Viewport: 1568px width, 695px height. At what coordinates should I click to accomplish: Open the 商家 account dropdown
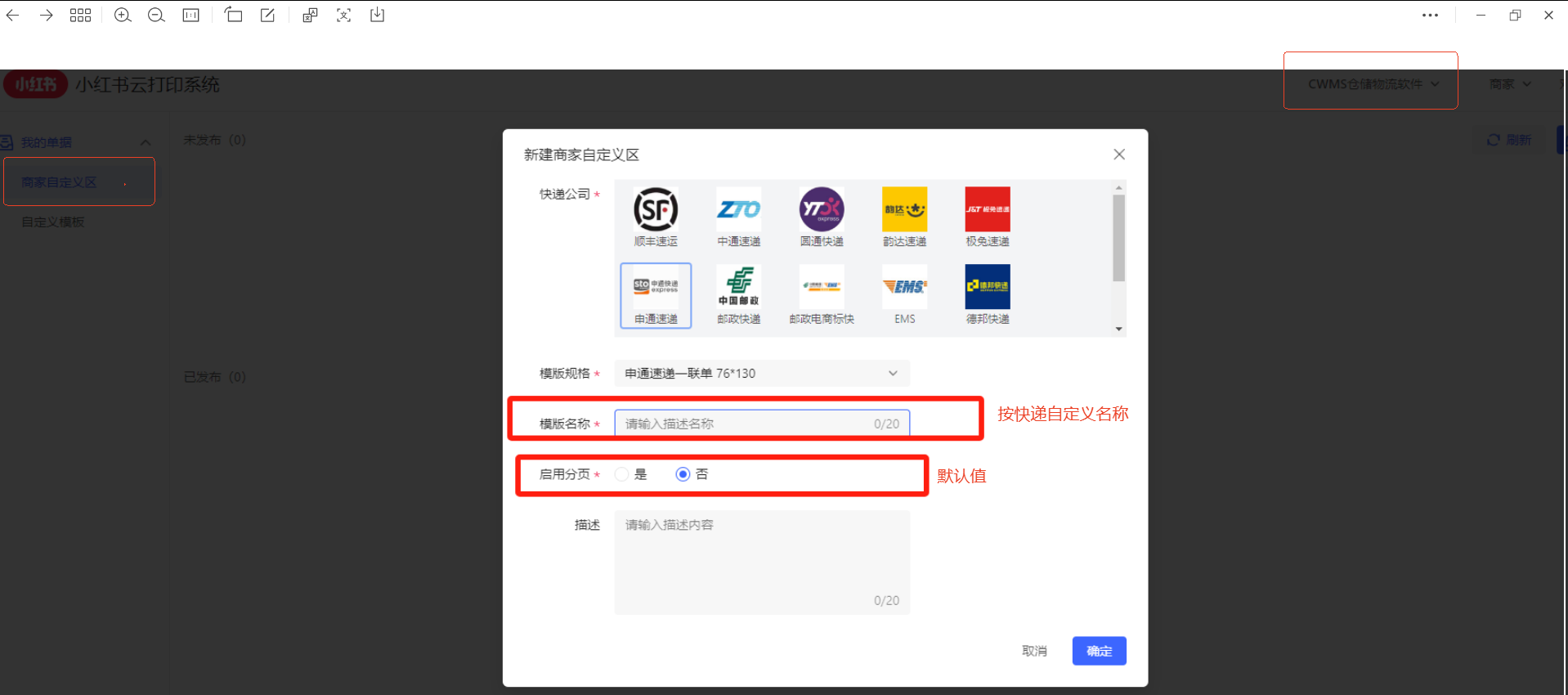(x=1510, y=84)
